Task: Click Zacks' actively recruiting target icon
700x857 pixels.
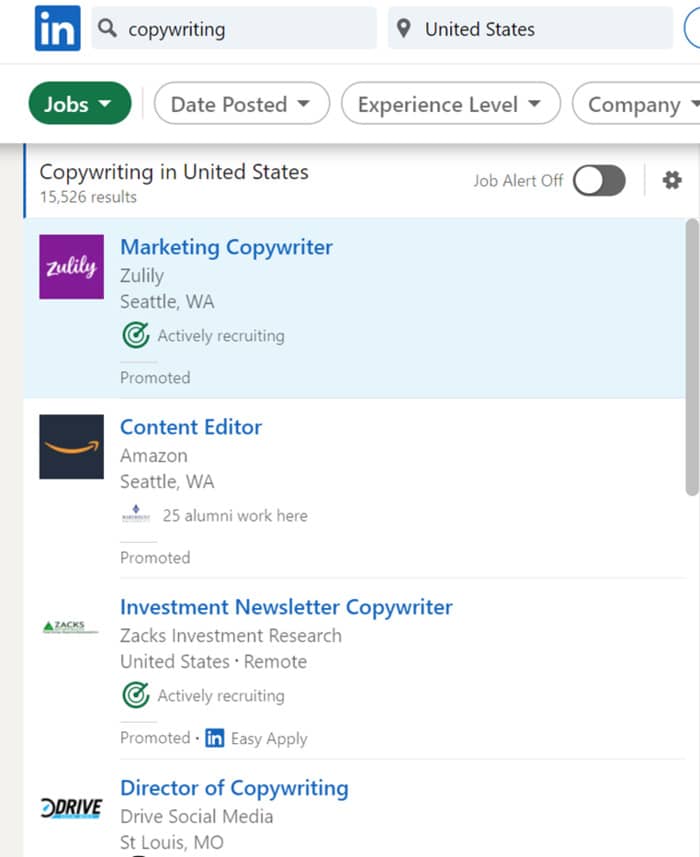Action: coord(136,695)
